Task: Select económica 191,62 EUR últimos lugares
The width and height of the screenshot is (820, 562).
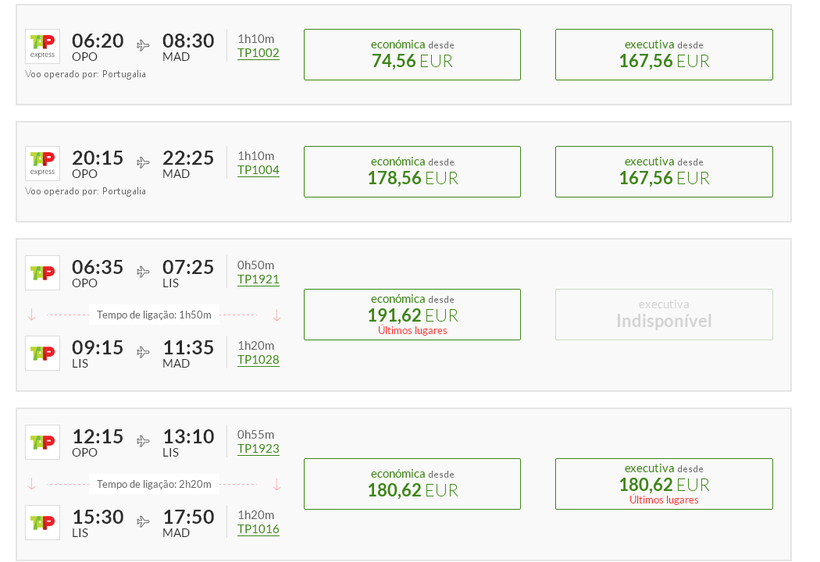Action: click(412, 314)
